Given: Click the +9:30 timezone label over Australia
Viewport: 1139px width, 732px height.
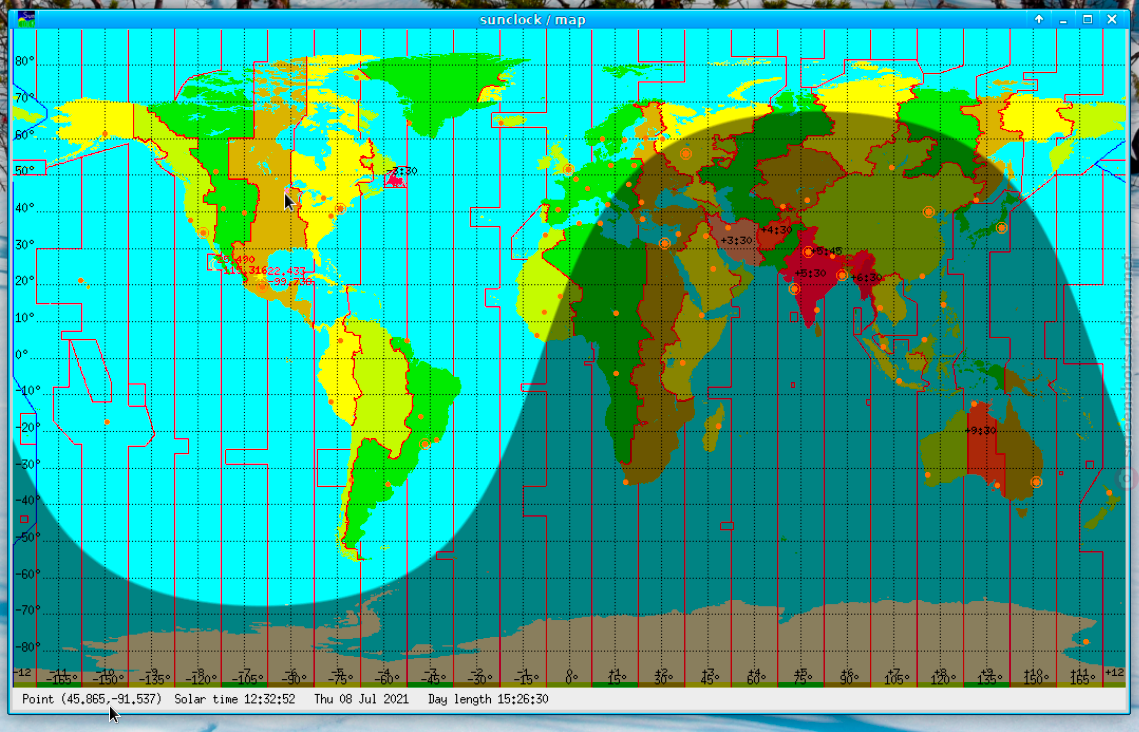Looking at the screenshot, I should click(x=981, y=431).
